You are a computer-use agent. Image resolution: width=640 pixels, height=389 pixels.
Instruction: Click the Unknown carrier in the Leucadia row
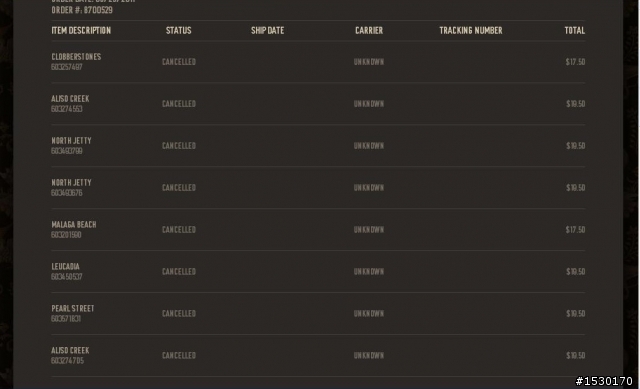pos(369,272)
